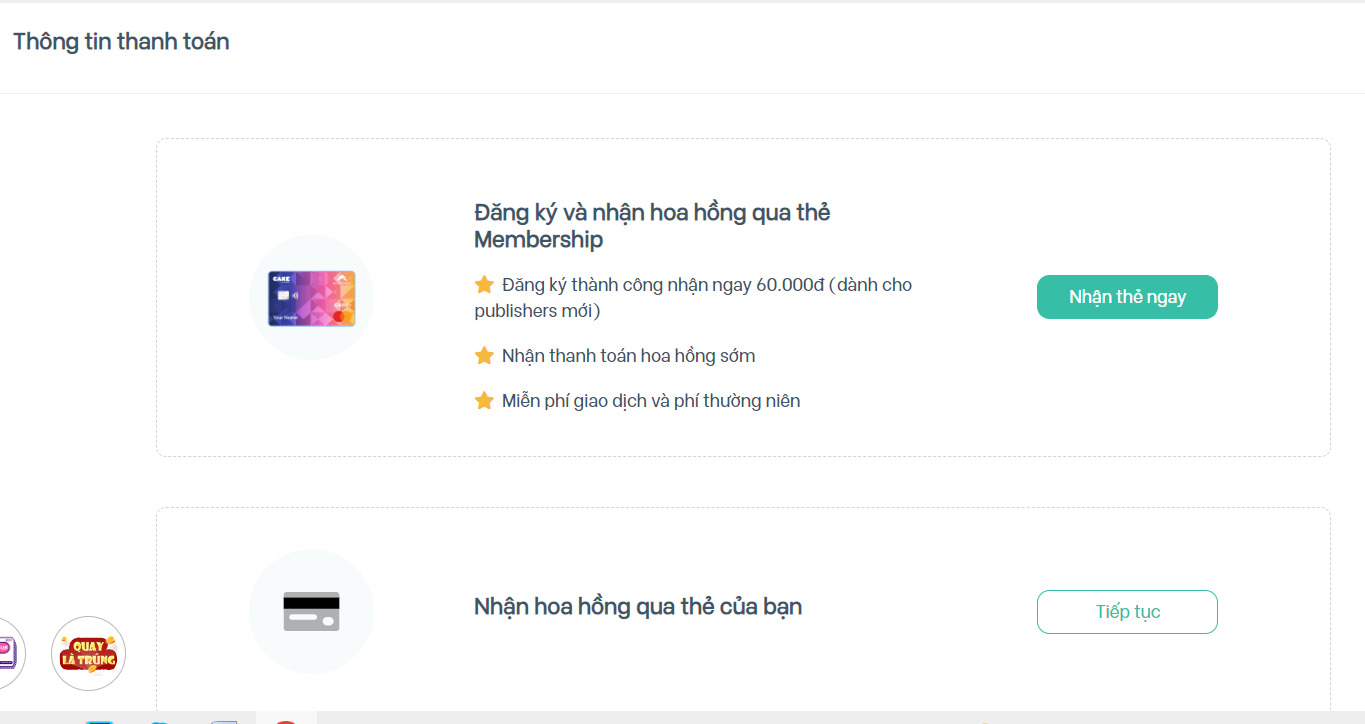Click the "Nhận thẻ ngay" button
This screenshot has width=1365, height=724.
point(1126,297)
